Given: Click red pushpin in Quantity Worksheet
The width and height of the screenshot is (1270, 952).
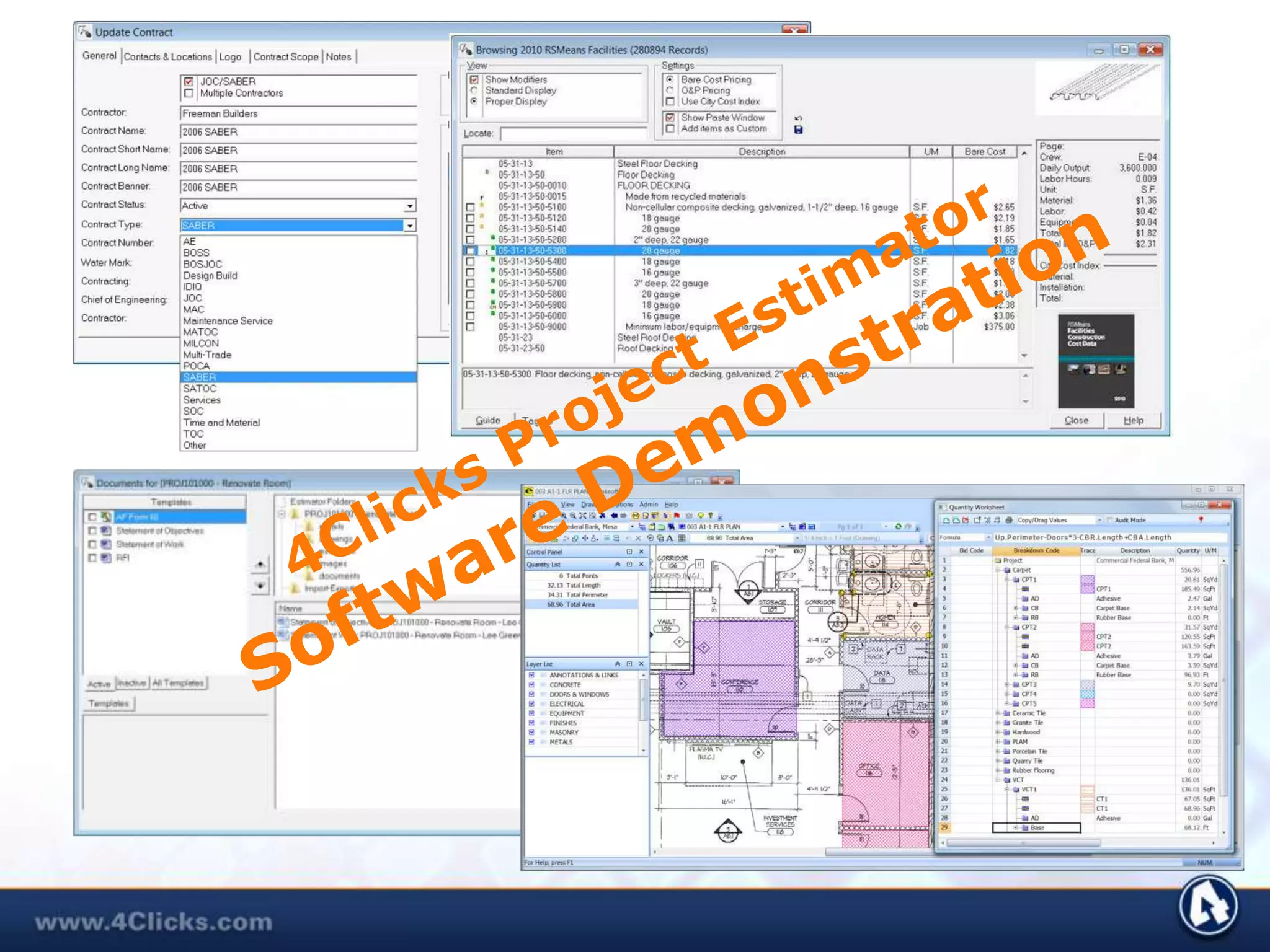Looking at the screenshot, I should 1201,519.
